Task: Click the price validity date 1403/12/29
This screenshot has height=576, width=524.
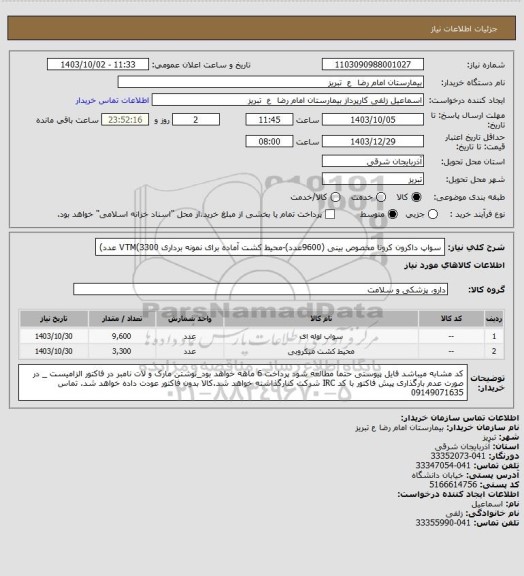Action: [373, 141]
